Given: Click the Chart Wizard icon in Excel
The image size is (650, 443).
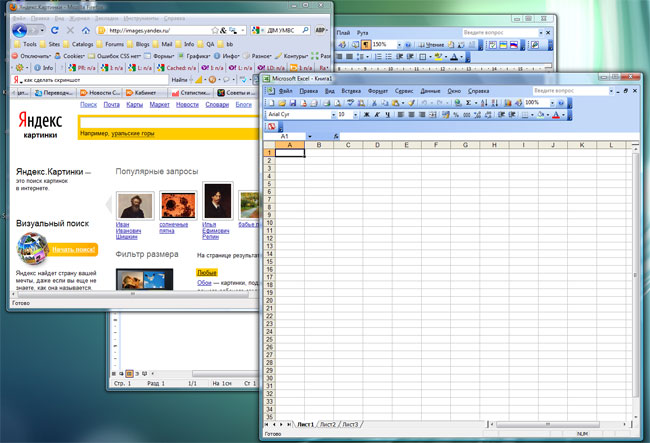Looking at the screenshot, I should [x=508, y=103].
